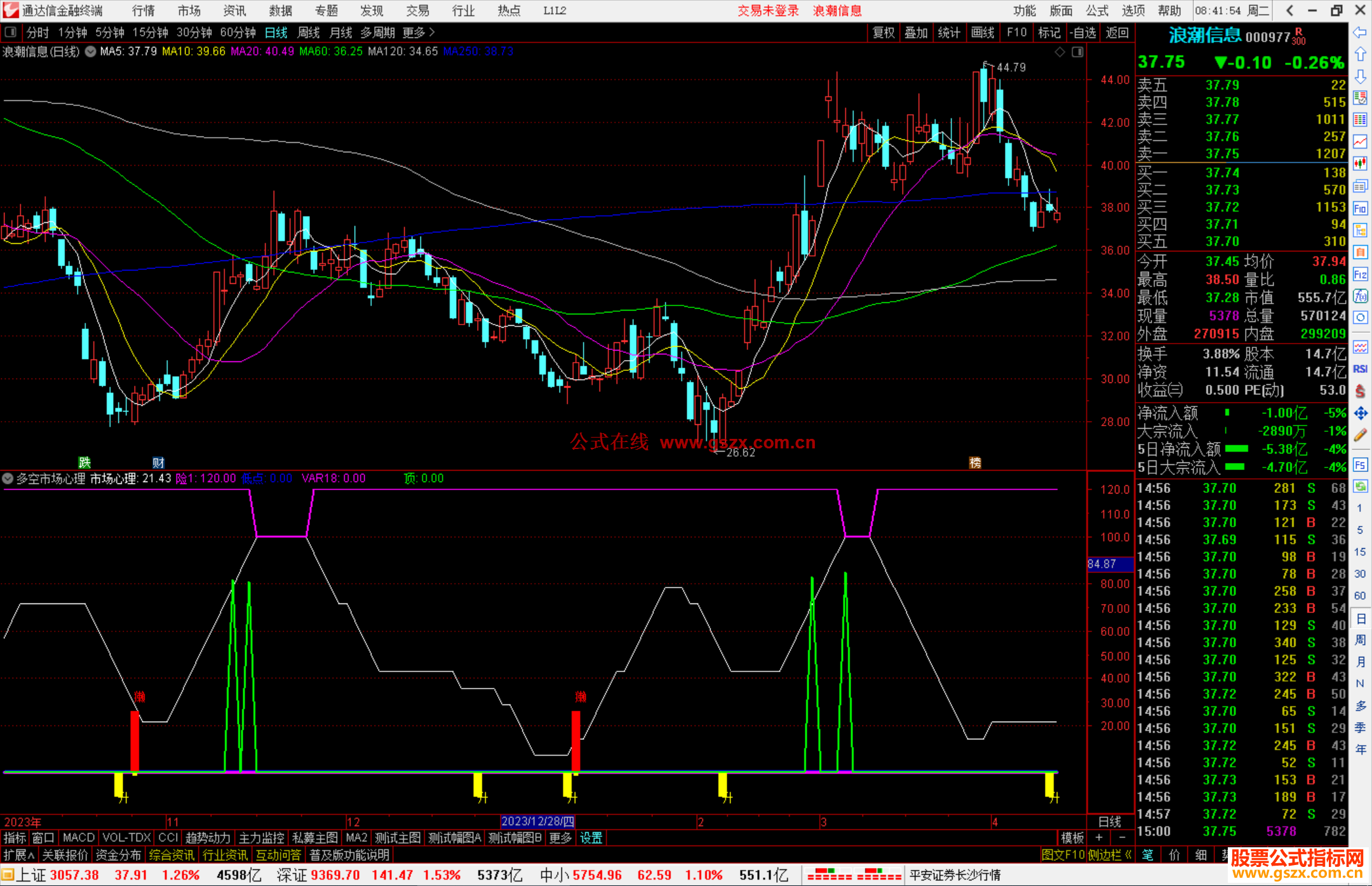Click the candlestick chart icon in sidebar
The width and height of the screenshot is (1372, 886).
(x=1360, y=163)
